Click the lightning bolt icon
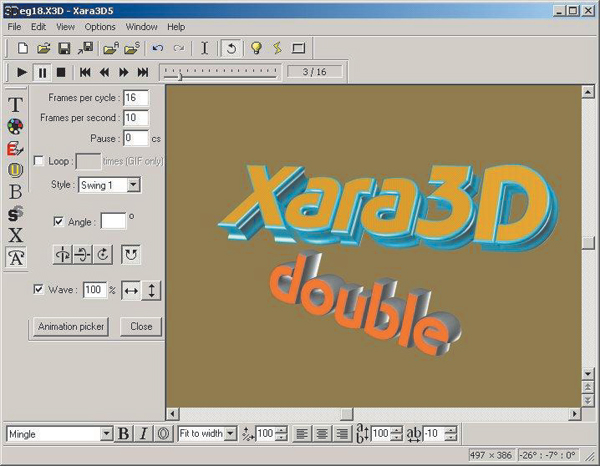Viewport: 600px width, 466px height. point(277,48)
